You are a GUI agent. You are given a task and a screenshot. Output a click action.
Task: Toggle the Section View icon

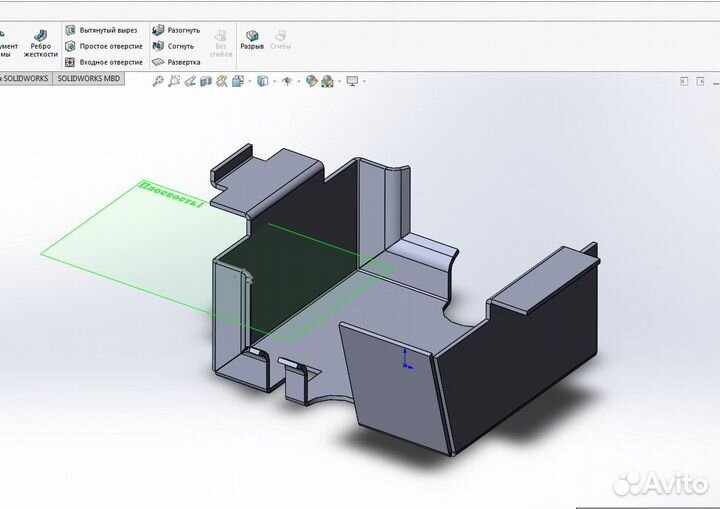[206, 81]
